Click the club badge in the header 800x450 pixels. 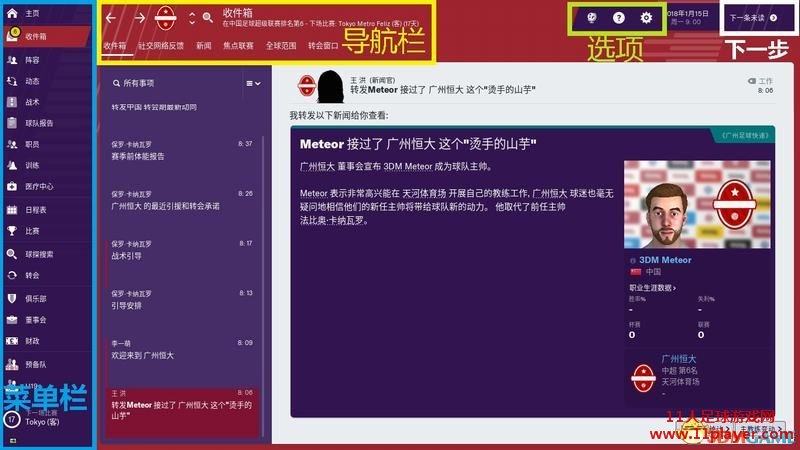pyautogui.click(x=165, y=18)
